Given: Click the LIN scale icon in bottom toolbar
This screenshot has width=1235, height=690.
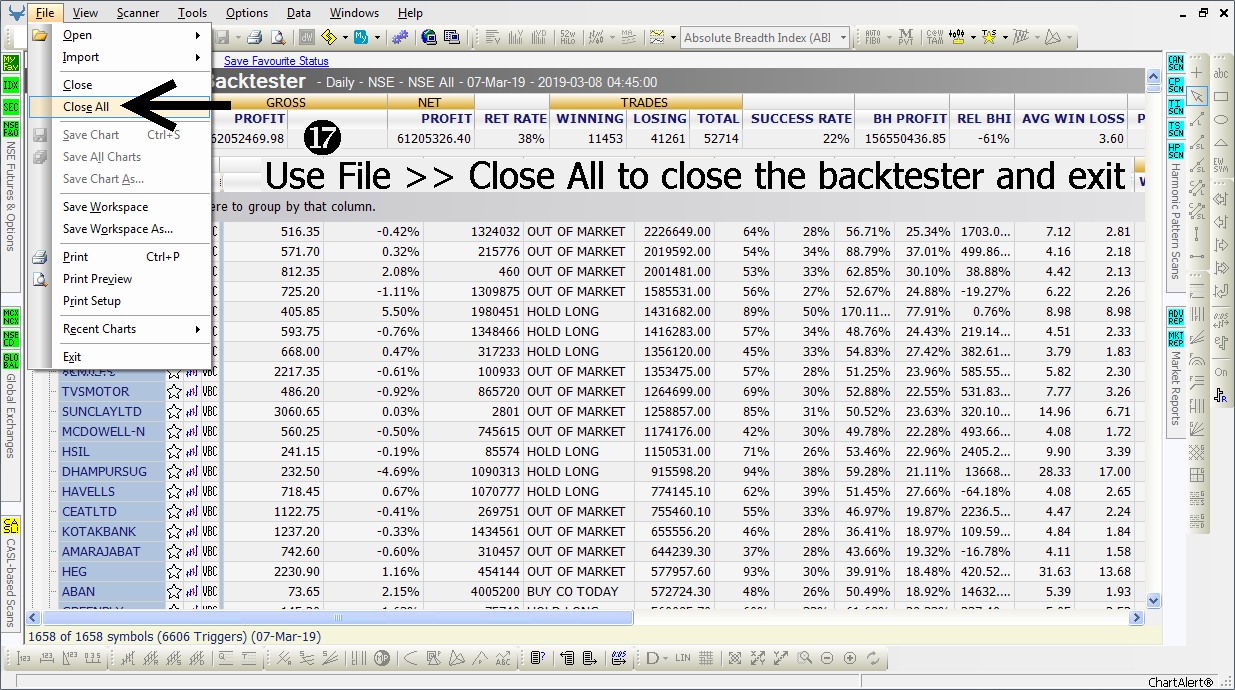Looking at the screenshot, I should (683, 658).
